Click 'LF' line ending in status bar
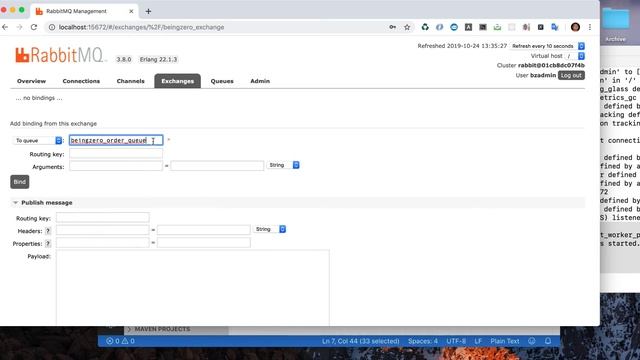This screenshot has width=640, height=360. [x=478, y=341]
